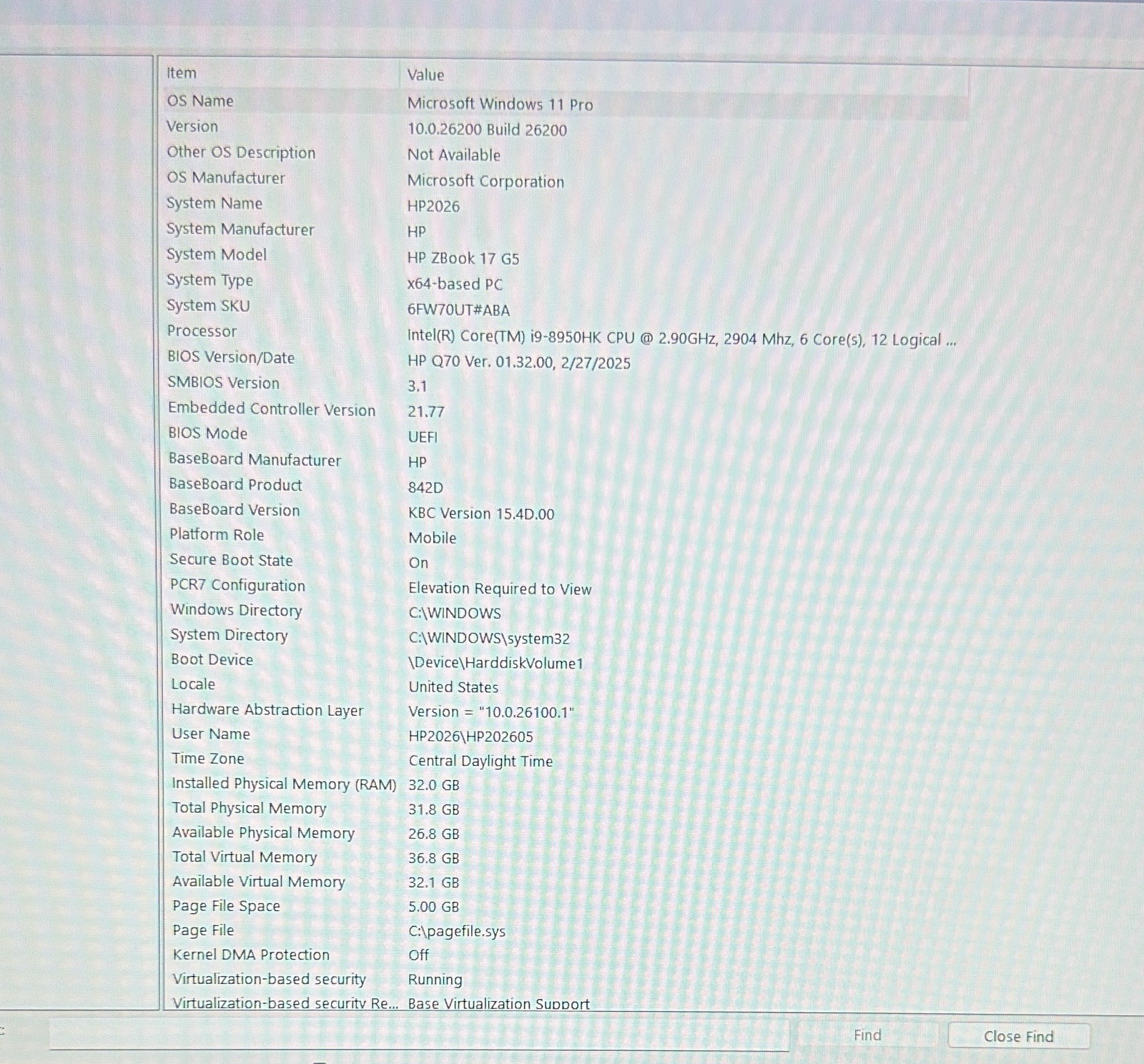Viewport: 1144px width, 1064px height.
Task: Focus the Find what search field
Action: (419, 1035)
